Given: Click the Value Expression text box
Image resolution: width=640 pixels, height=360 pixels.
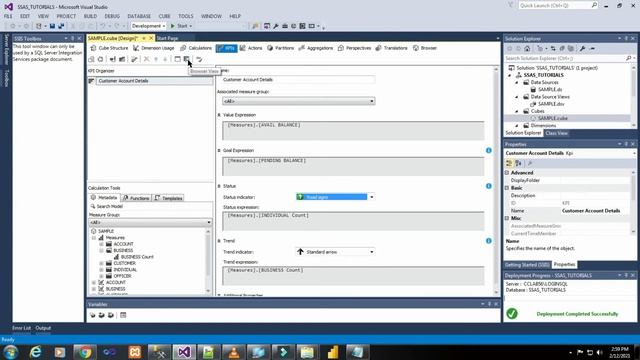Looking at the screenshot, I should pos(353,131).
